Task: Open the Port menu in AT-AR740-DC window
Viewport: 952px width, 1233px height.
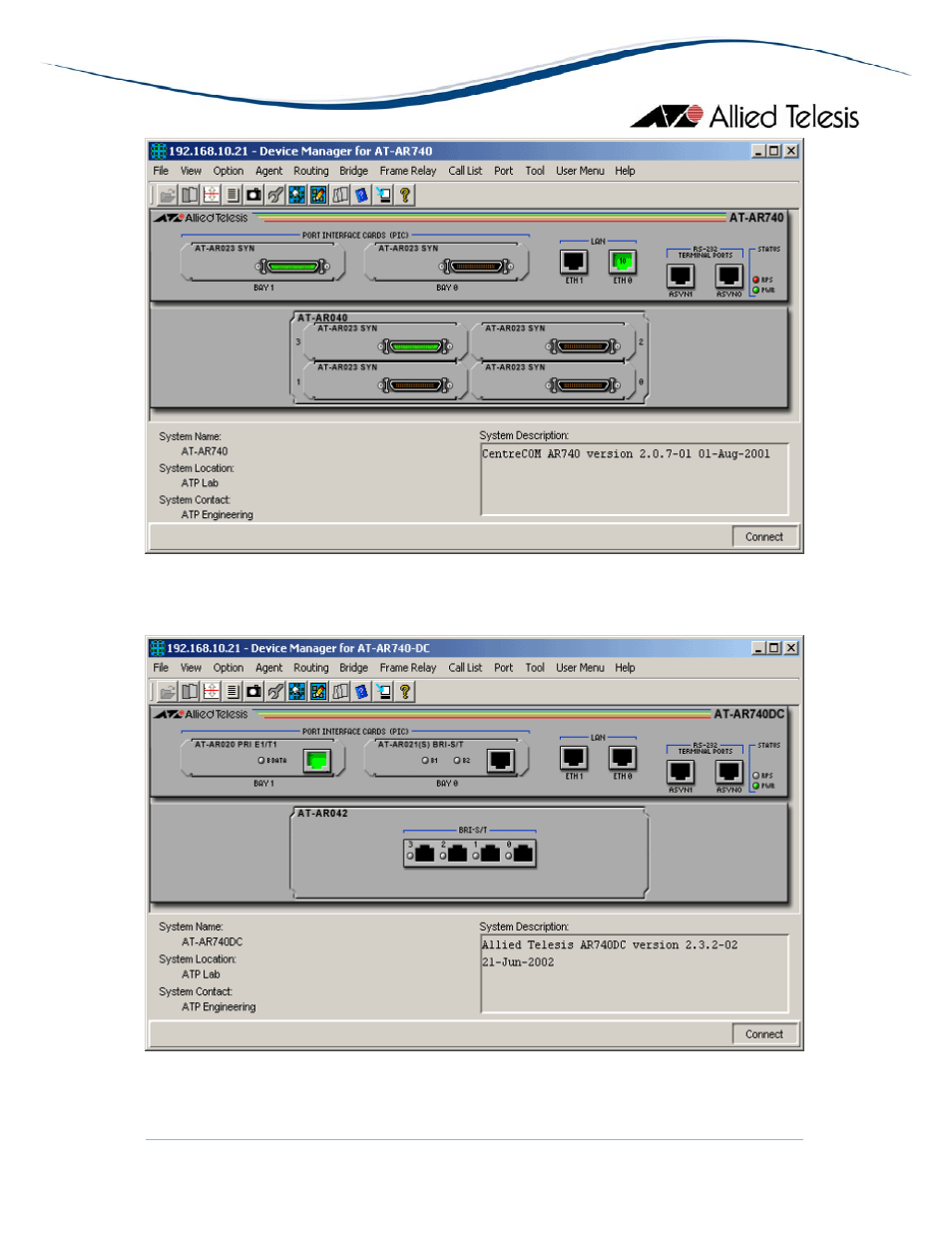Action: [504, 668]
